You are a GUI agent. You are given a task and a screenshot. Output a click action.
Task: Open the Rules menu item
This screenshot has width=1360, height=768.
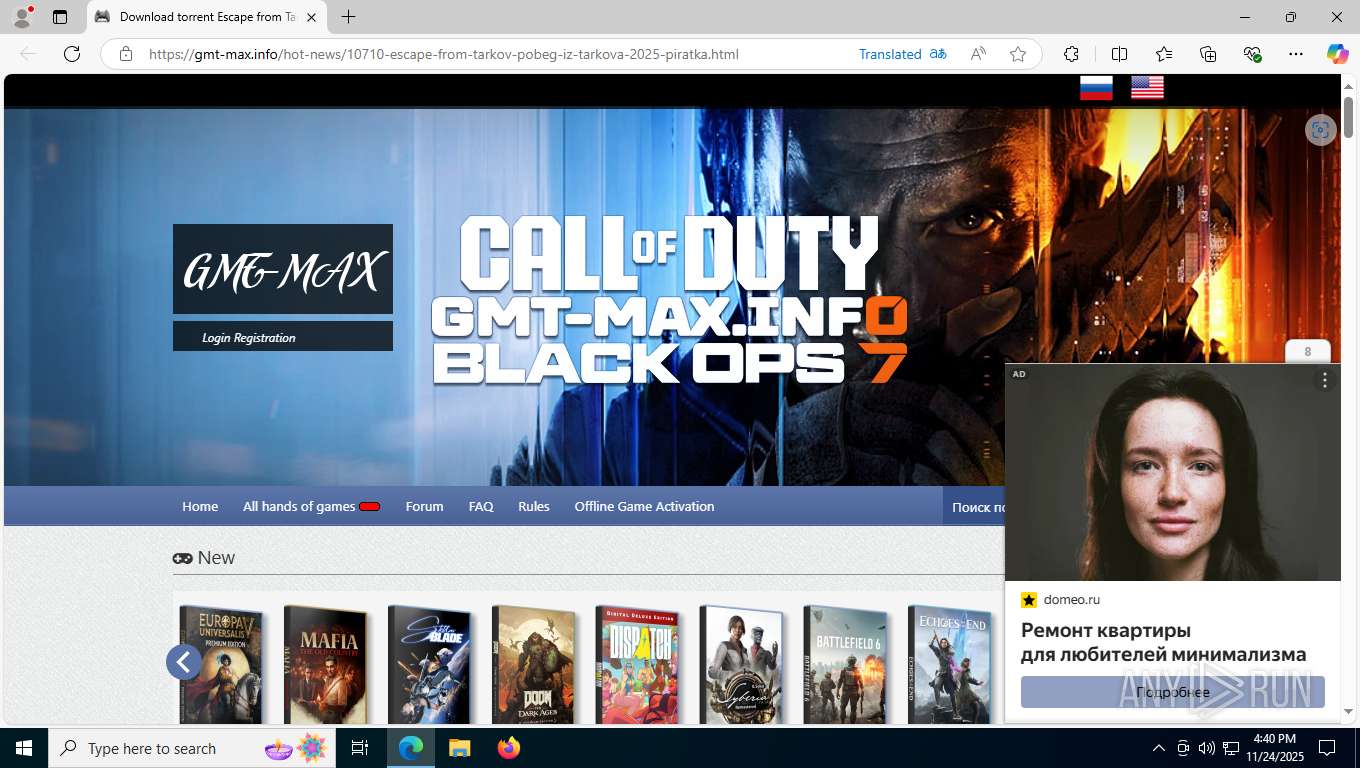pyautogui.click(x=534, y=506)
